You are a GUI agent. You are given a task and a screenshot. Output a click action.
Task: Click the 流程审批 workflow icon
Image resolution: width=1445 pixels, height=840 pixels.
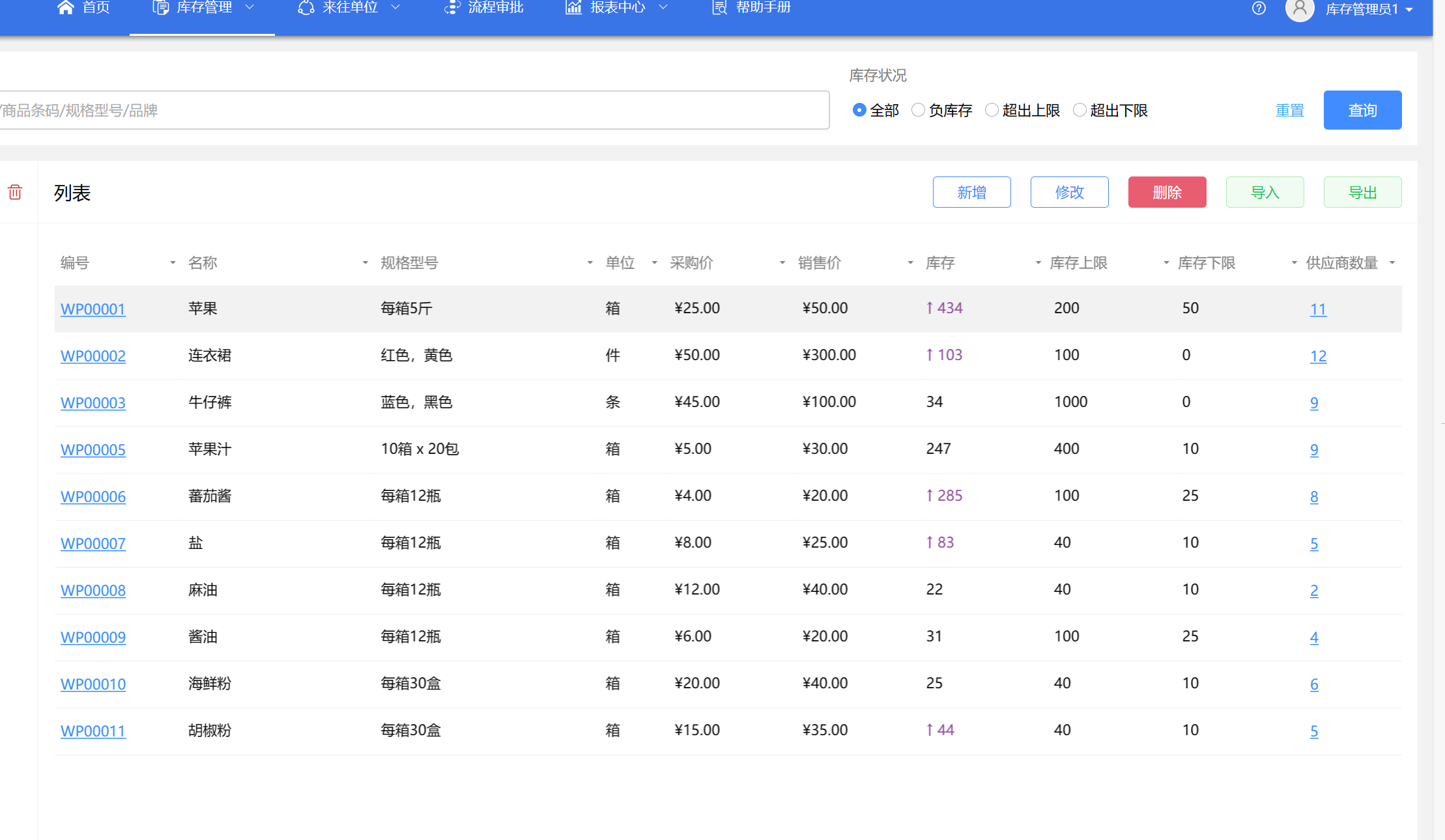click(451, 7)
